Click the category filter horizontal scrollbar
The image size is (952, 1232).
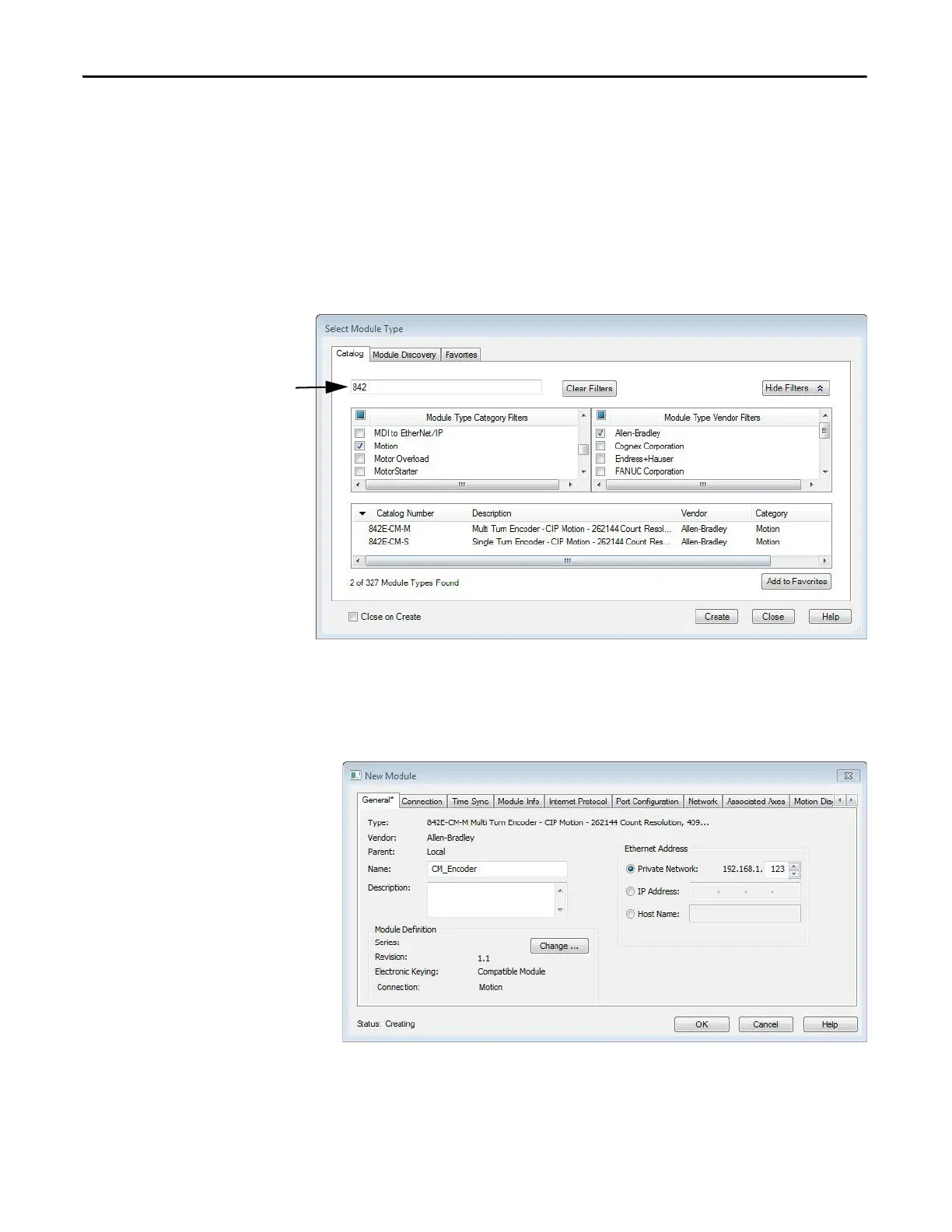pos(462,485)
